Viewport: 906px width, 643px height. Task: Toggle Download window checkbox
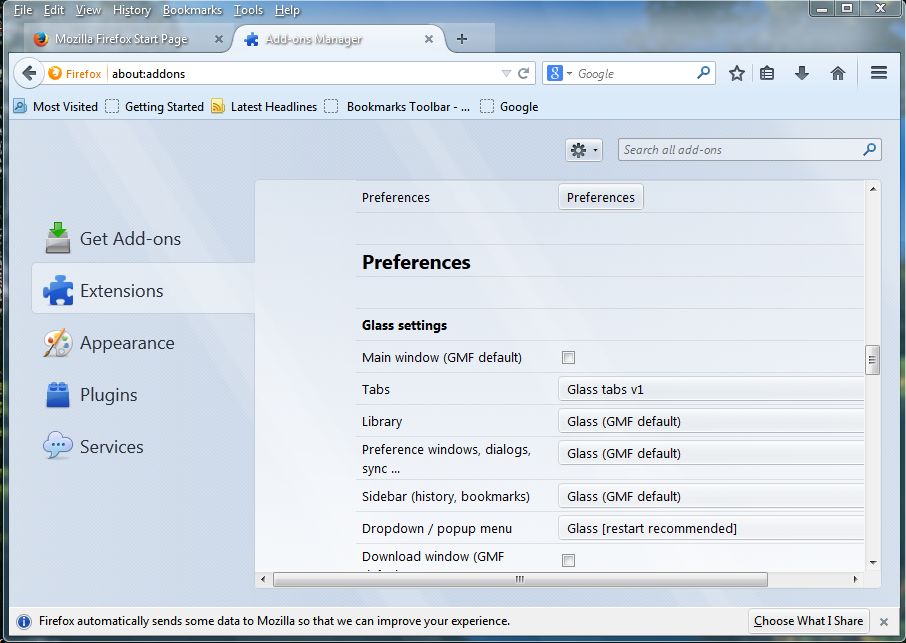[x=569, y=560]
